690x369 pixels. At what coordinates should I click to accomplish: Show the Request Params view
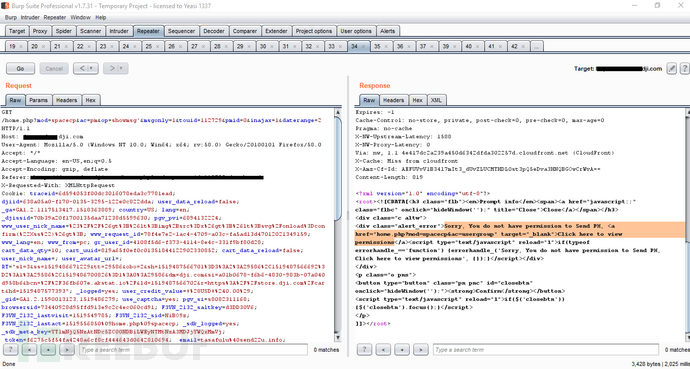[x=38, y=100]
